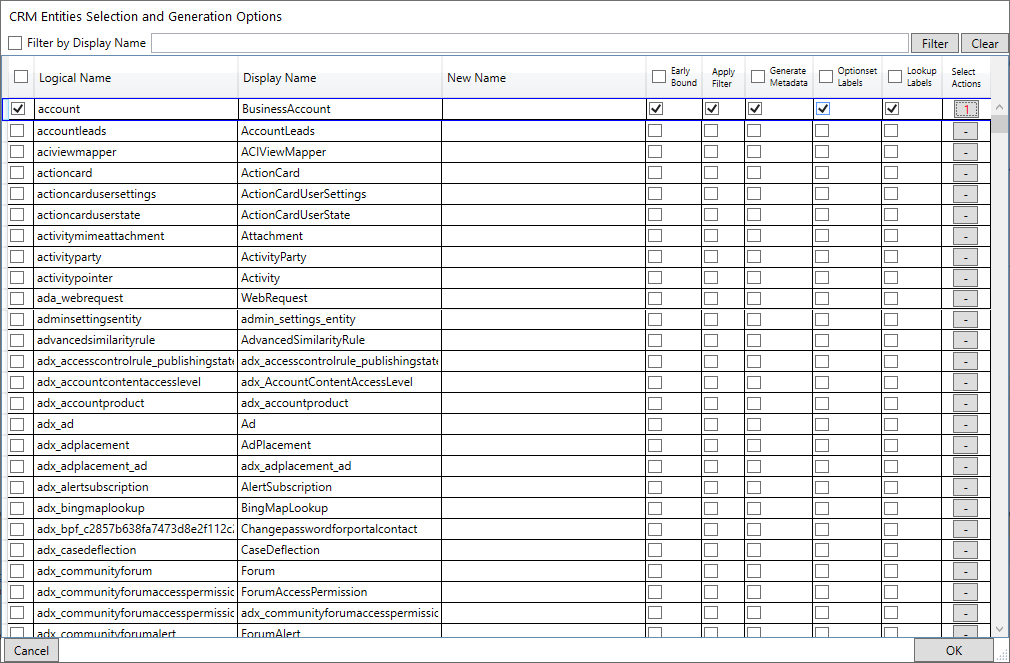Check Lookup Labels for the adminsettingsentity row
The width and height of the screenshot is (1010, 663).
point(890,319)
